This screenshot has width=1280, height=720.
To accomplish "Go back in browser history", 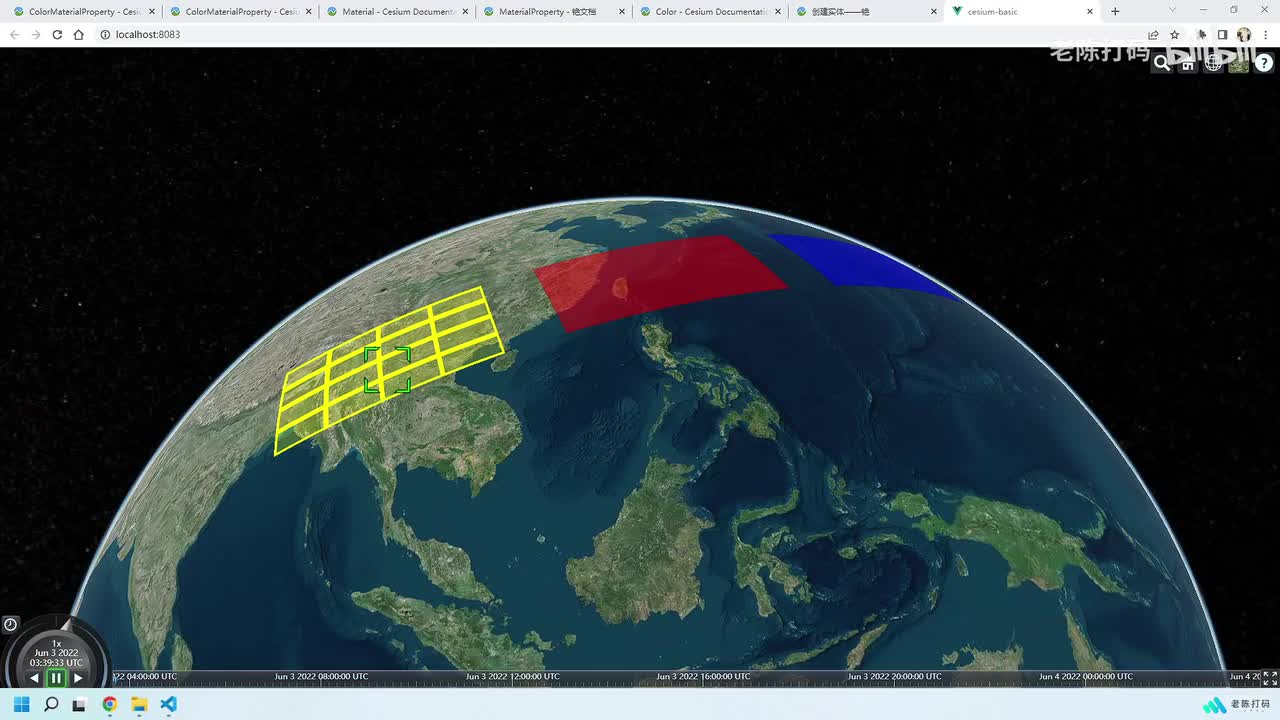I will click(x=14, y=35).
